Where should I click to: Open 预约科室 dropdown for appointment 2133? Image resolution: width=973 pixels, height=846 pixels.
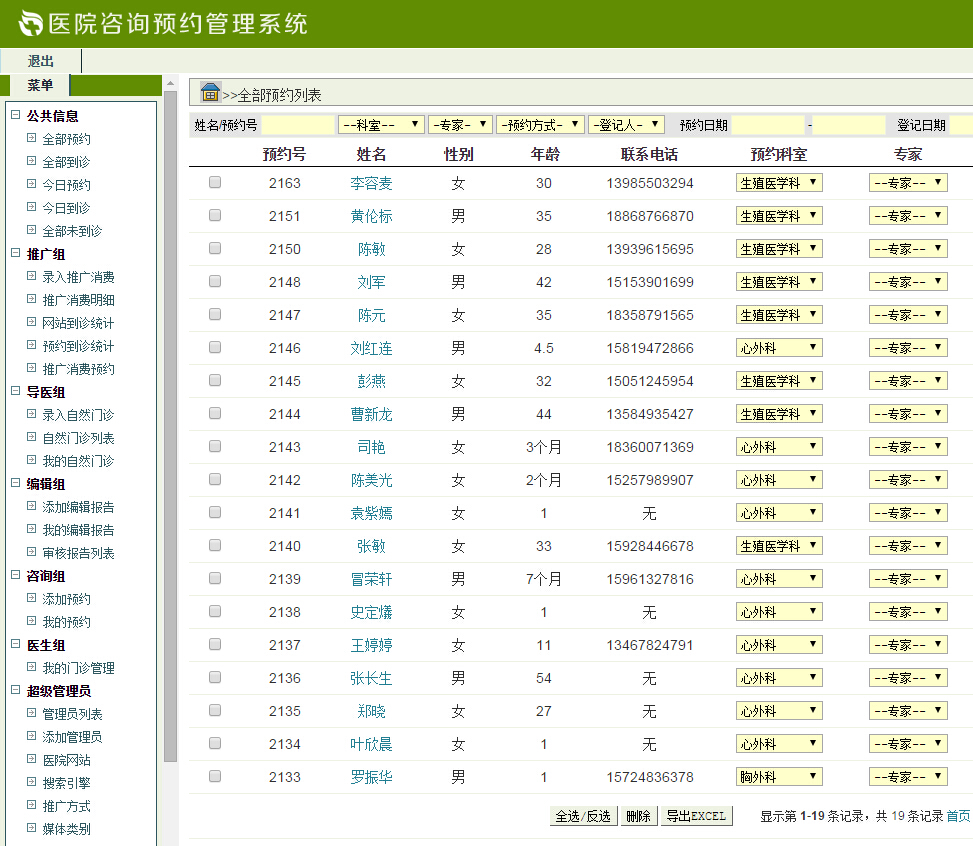[779, 776]
